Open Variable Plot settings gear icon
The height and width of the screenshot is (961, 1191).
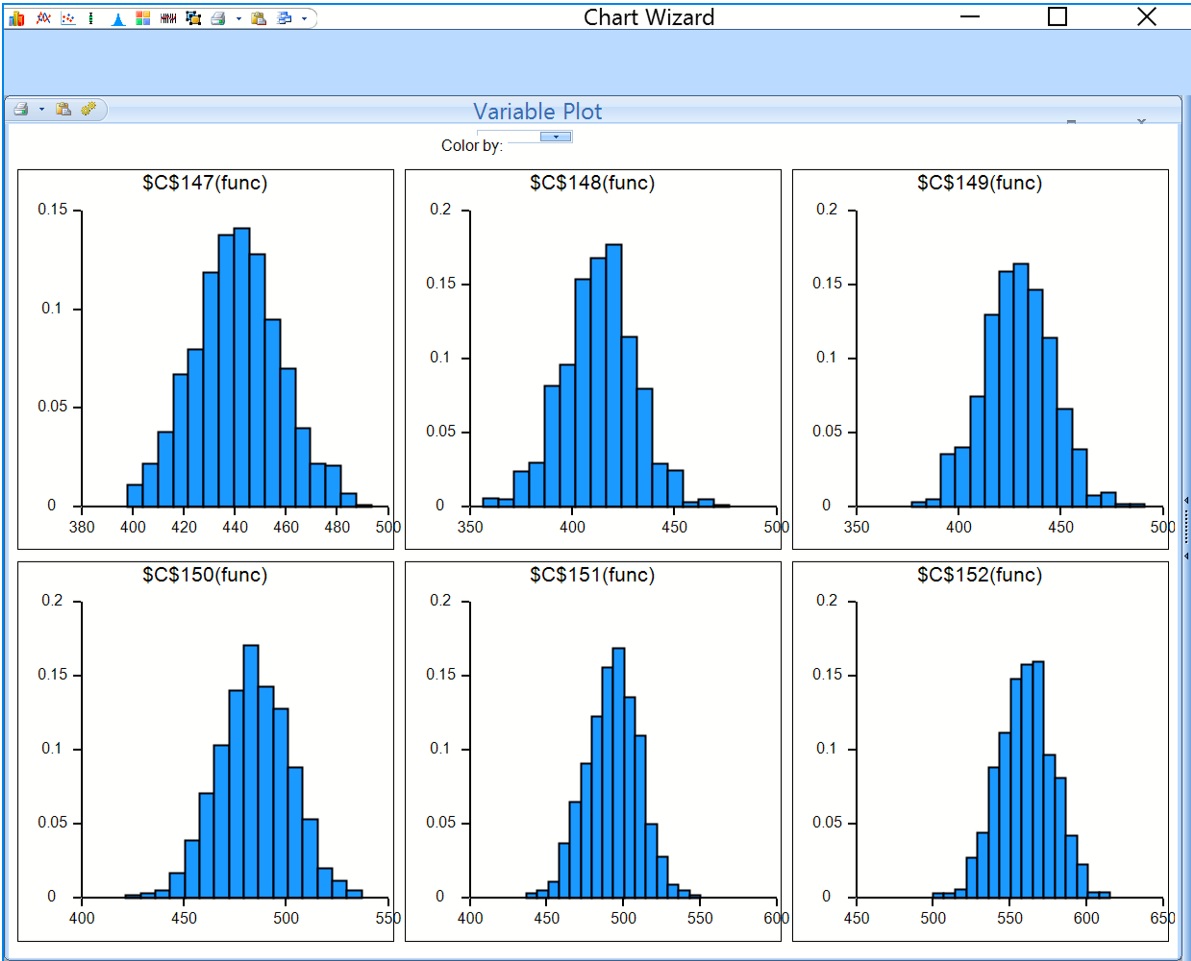(x=88, y=109)
